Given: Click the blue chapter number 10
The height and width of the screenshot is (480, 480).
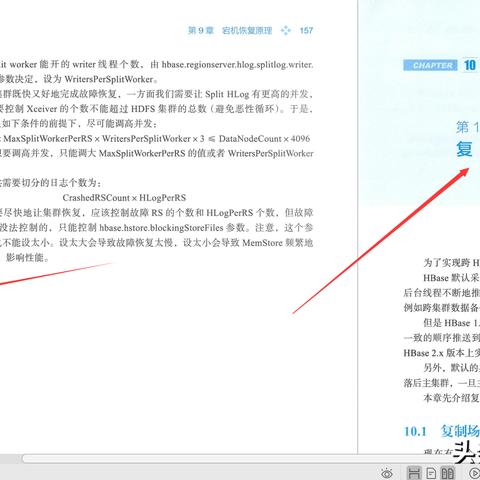Looking at the screenshot, I should tap(470, 65).
